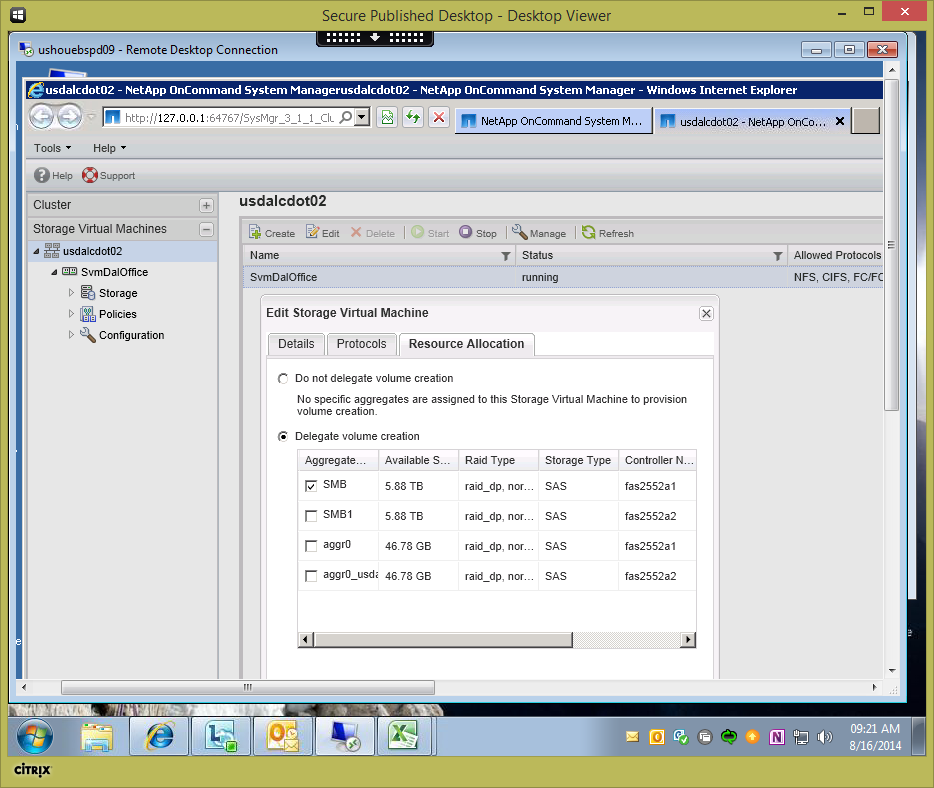Viewport: 934px width, 788px height.
Task: Switch to the Details tab
Action: tap(296, 344)
